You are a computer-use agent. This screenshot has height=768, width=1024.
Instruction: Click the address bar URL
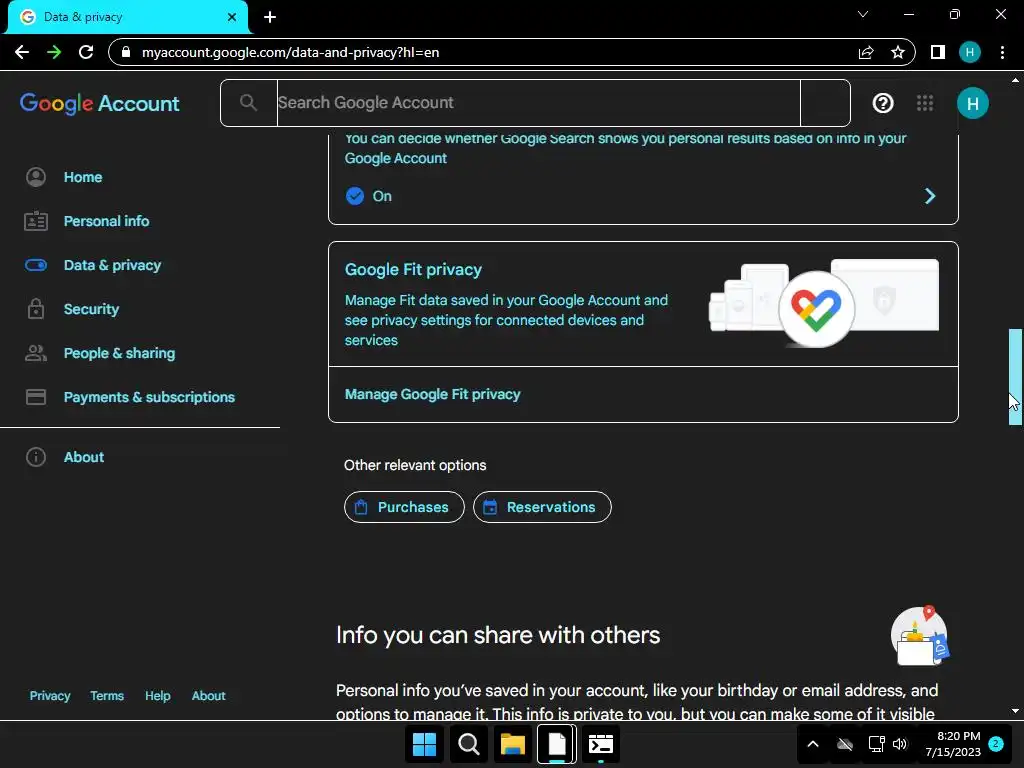tap(291, 52)
